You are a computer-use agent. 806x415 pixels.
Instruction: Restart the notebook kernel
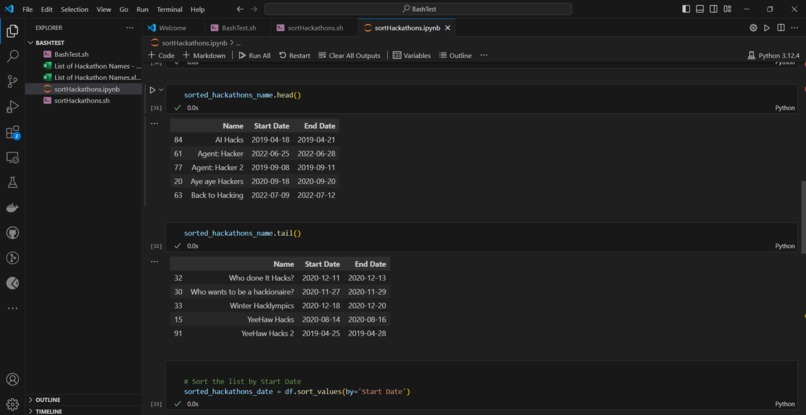click(295, 55)
